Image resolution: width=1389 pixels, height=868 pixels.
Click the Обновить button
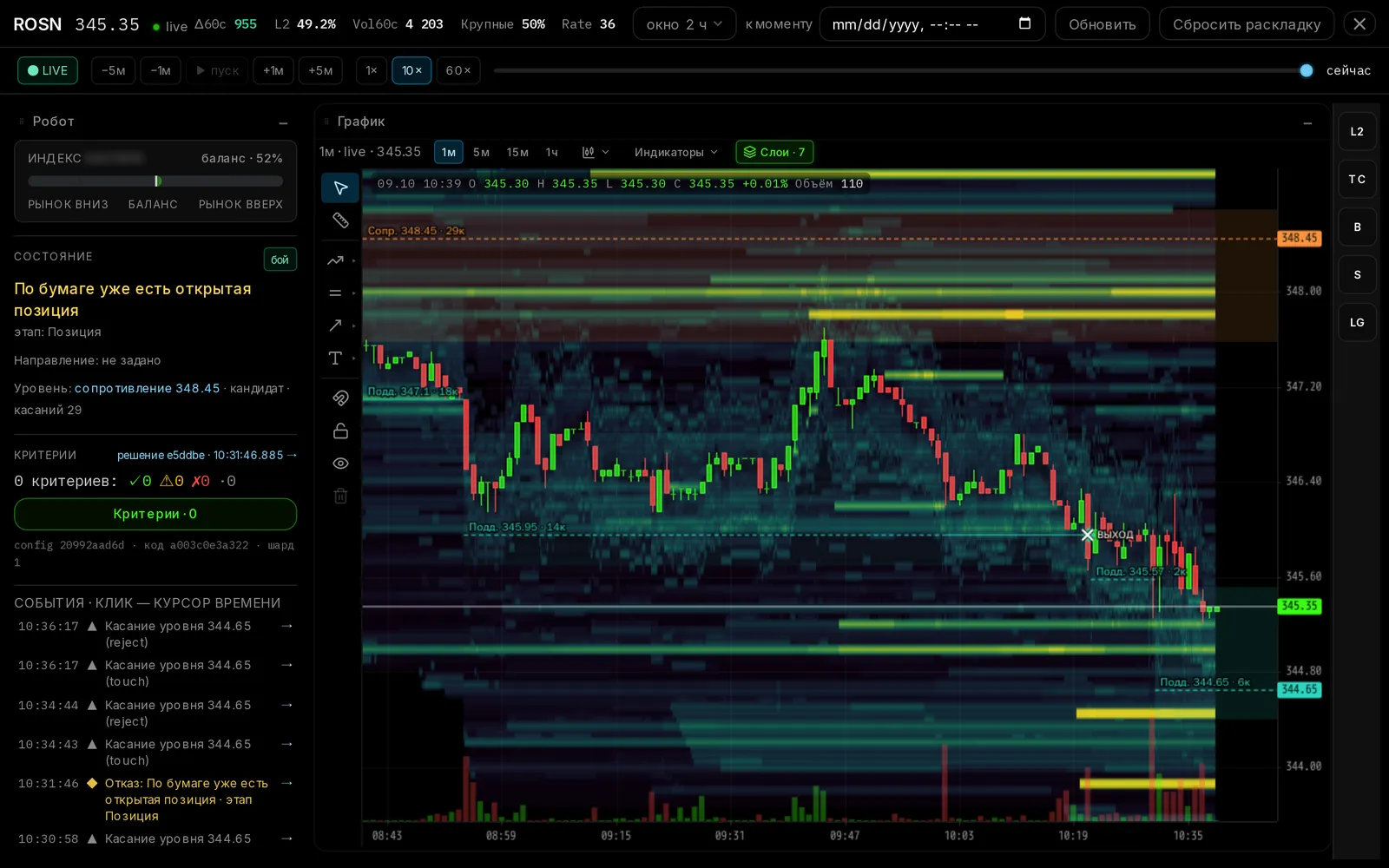pyautogui.click(x=1103, y=23)
